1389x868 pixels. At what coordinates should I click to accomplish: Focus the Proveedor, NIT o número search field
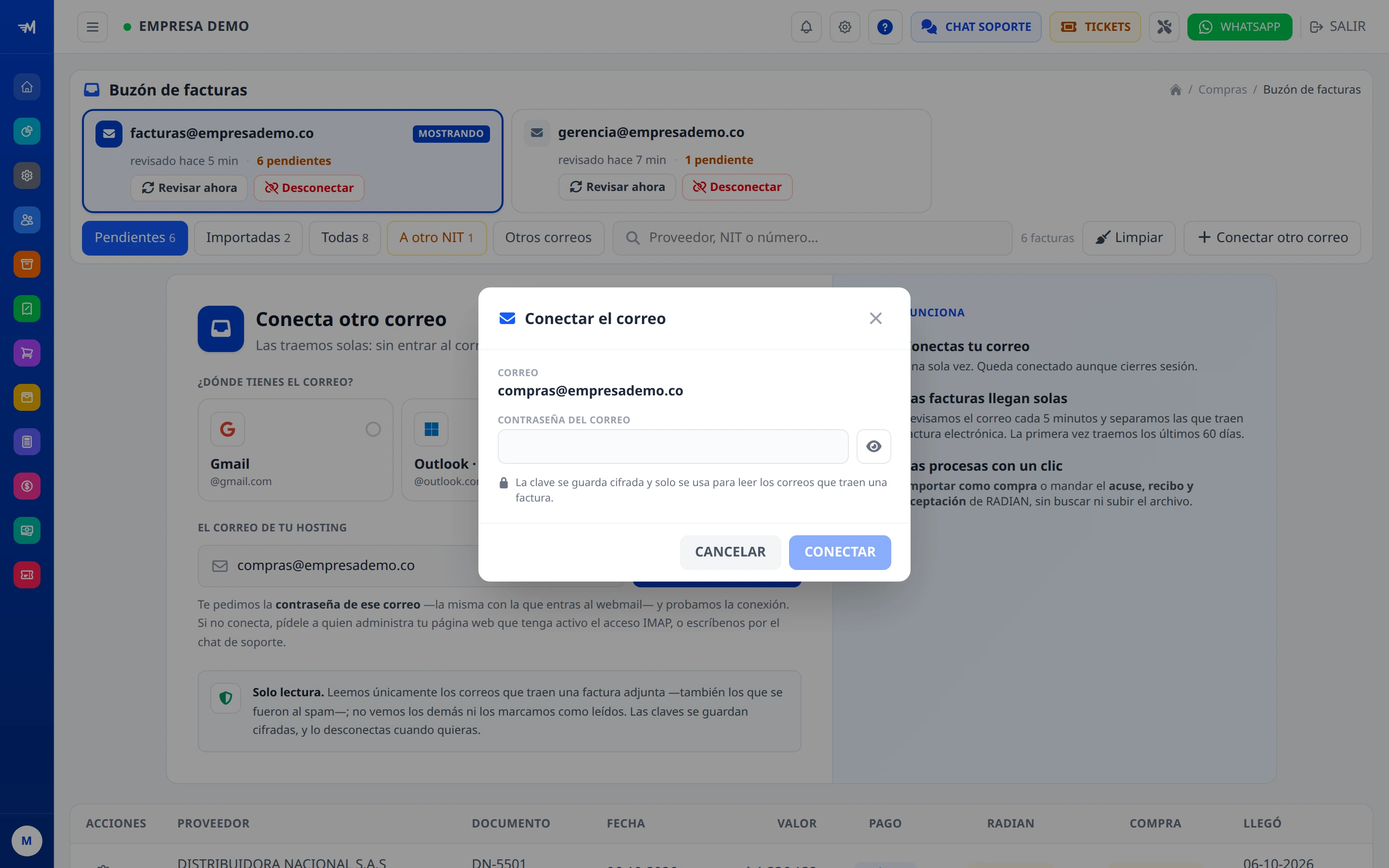tap(812, 238)
